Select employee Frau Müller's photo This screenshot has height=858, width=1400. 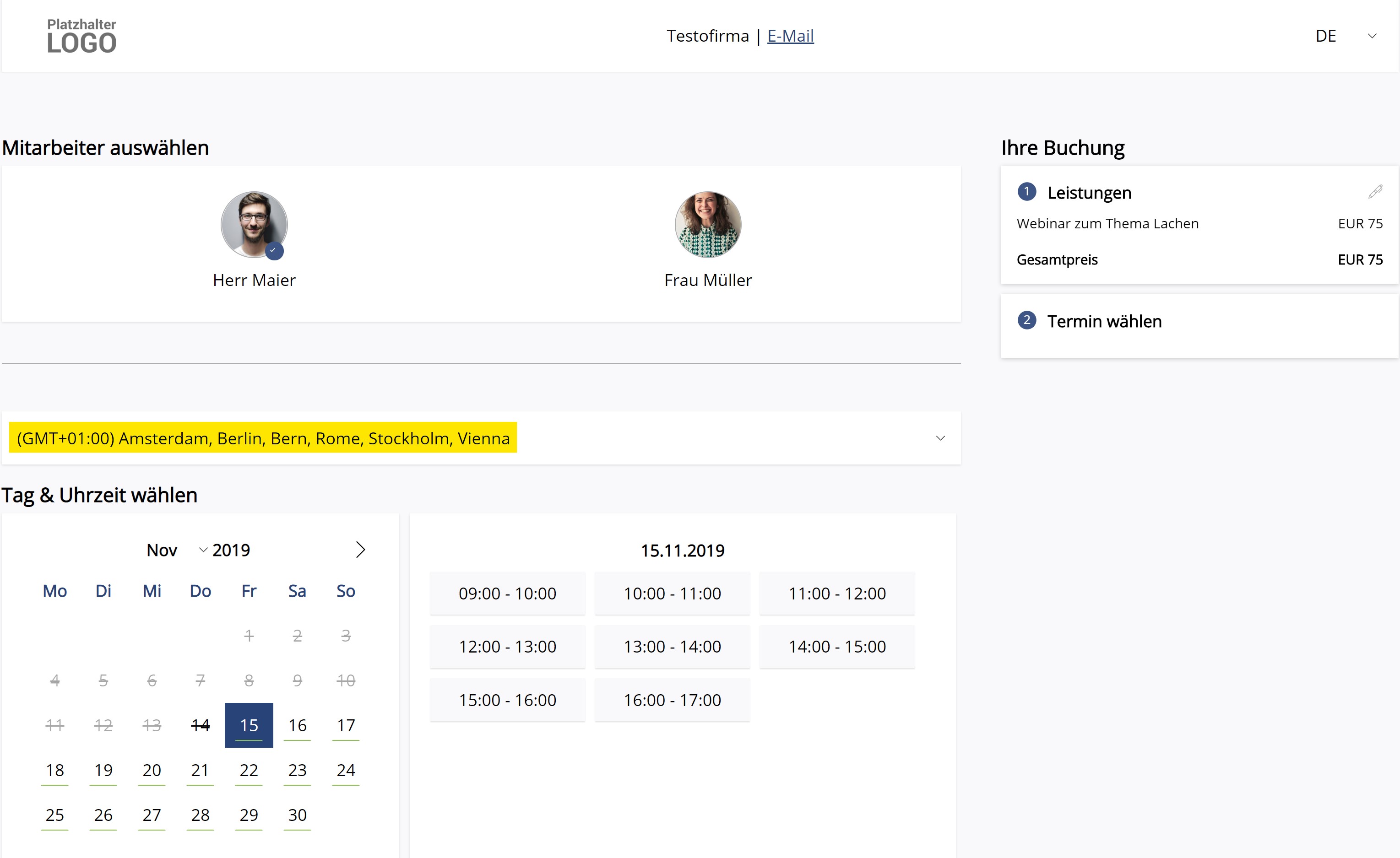coord(708,225)
